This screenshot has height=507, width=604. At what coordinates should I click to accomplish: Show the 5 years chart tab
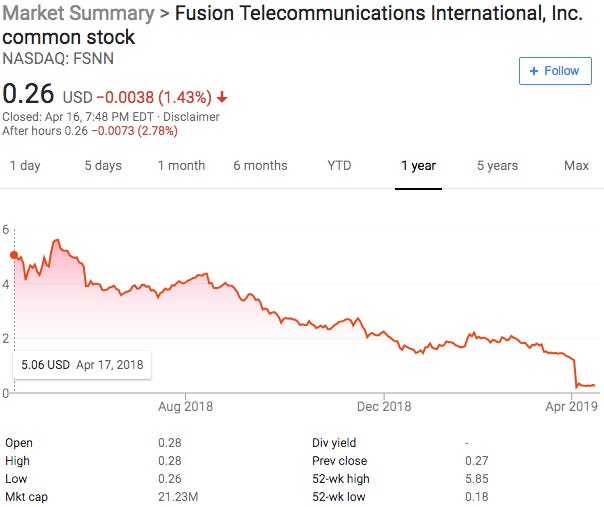coord(497,166)
